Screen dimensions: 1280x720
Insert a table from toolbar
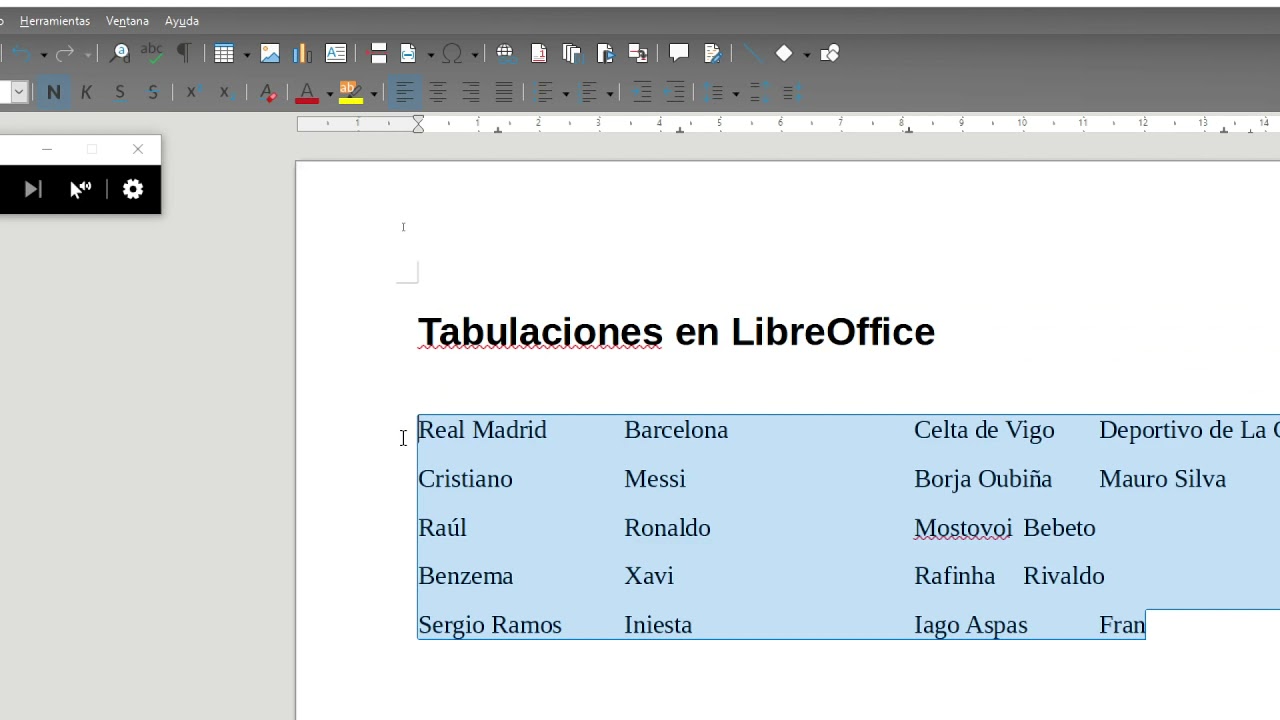click(x=224, y=53)
